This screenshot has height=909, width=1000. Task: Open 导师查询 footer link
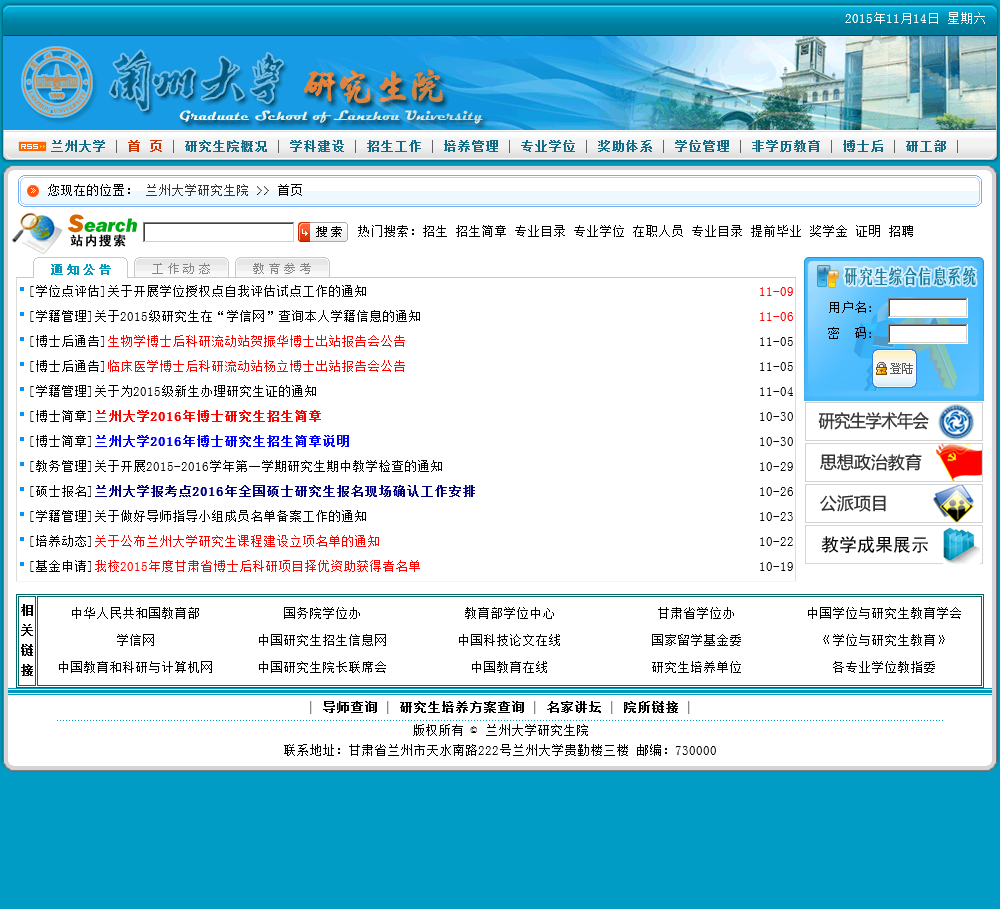tap(349, 707)
